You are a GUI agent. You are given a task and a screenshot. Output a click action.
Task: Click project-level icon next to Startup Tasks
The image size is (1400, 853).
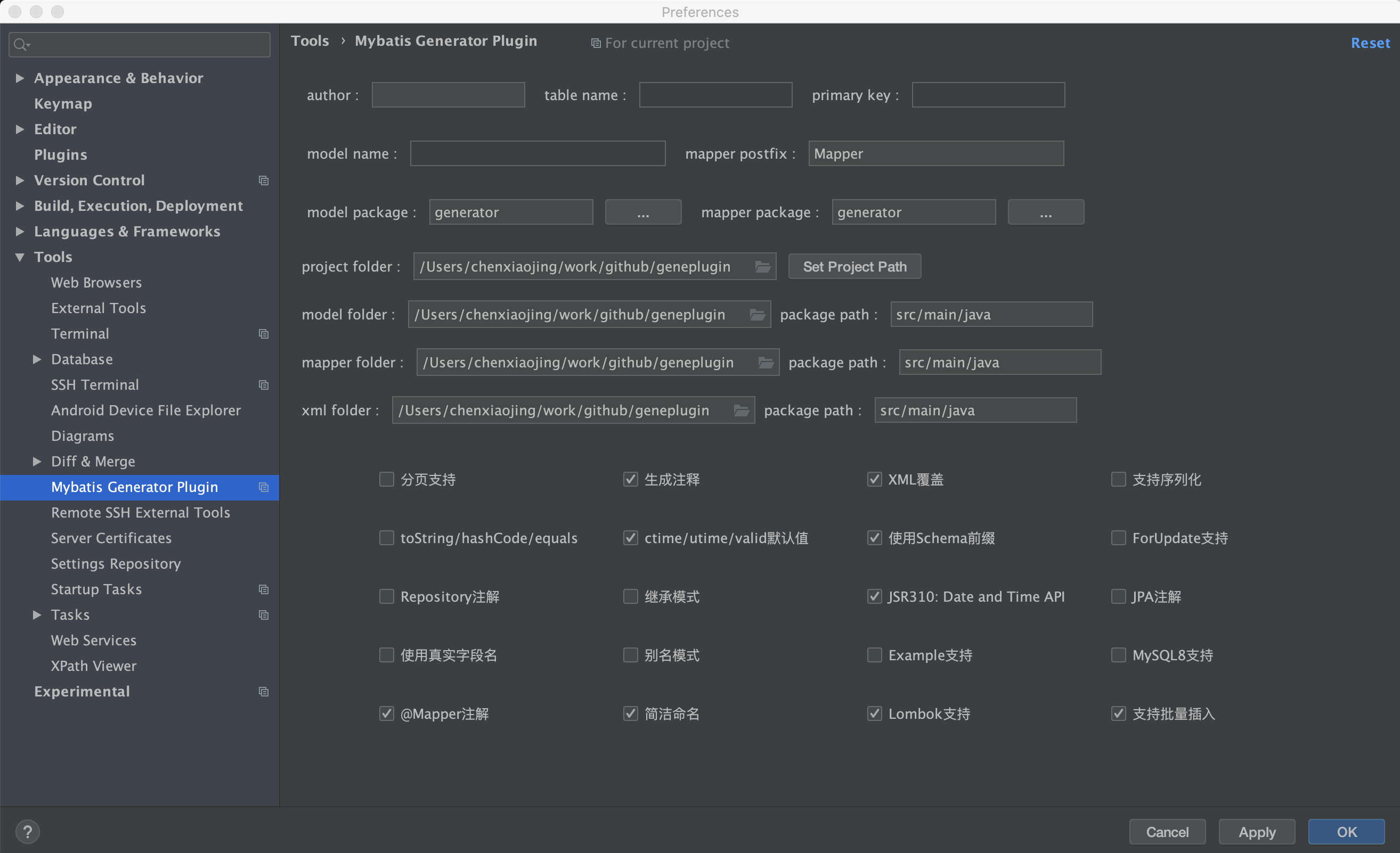tap(264, 589)
